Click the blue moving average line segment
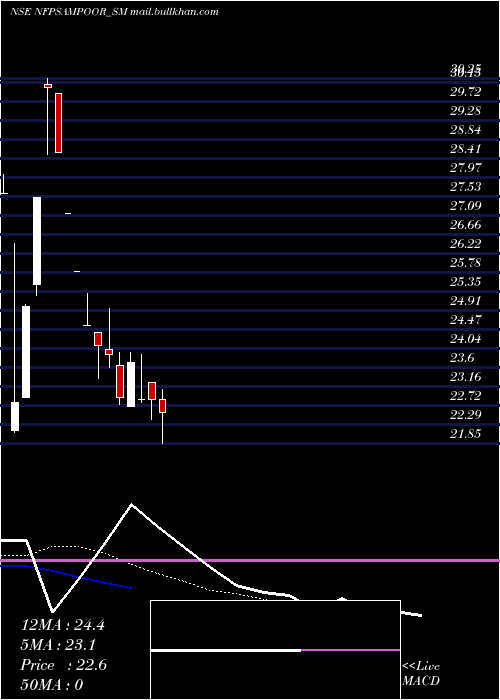Image resolution: width=500 pixels, height=700 pixels. pos(66,576)
